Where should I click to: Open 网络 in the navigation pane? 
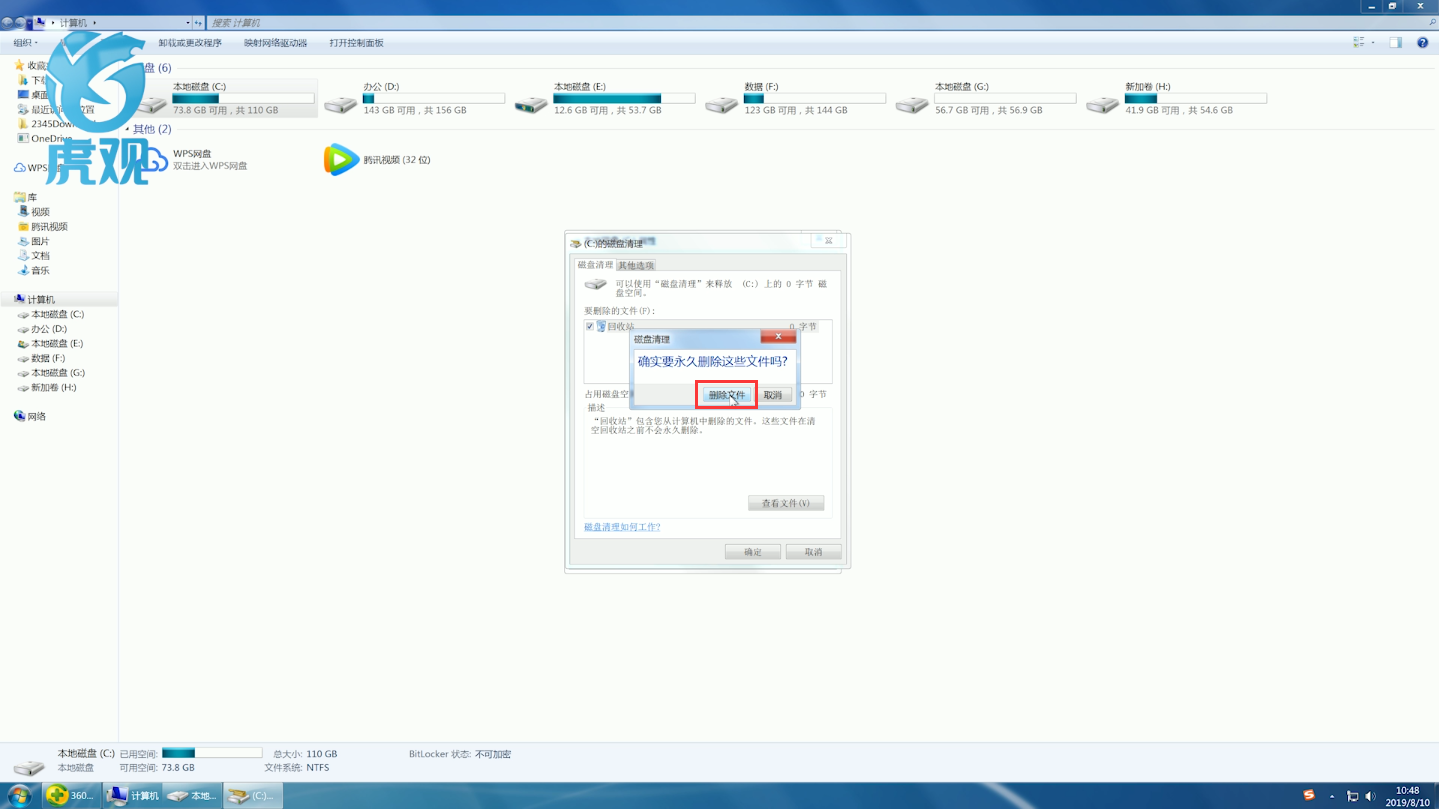pos(30,416)
